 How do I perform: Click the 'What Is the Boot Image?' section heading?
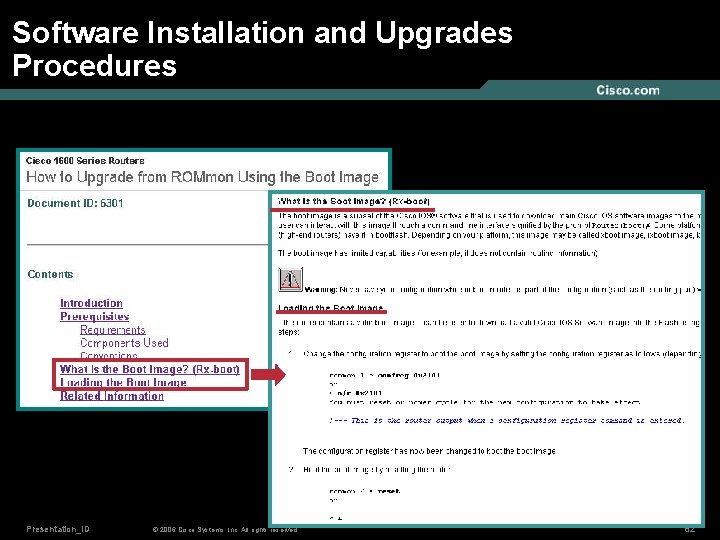353,201
